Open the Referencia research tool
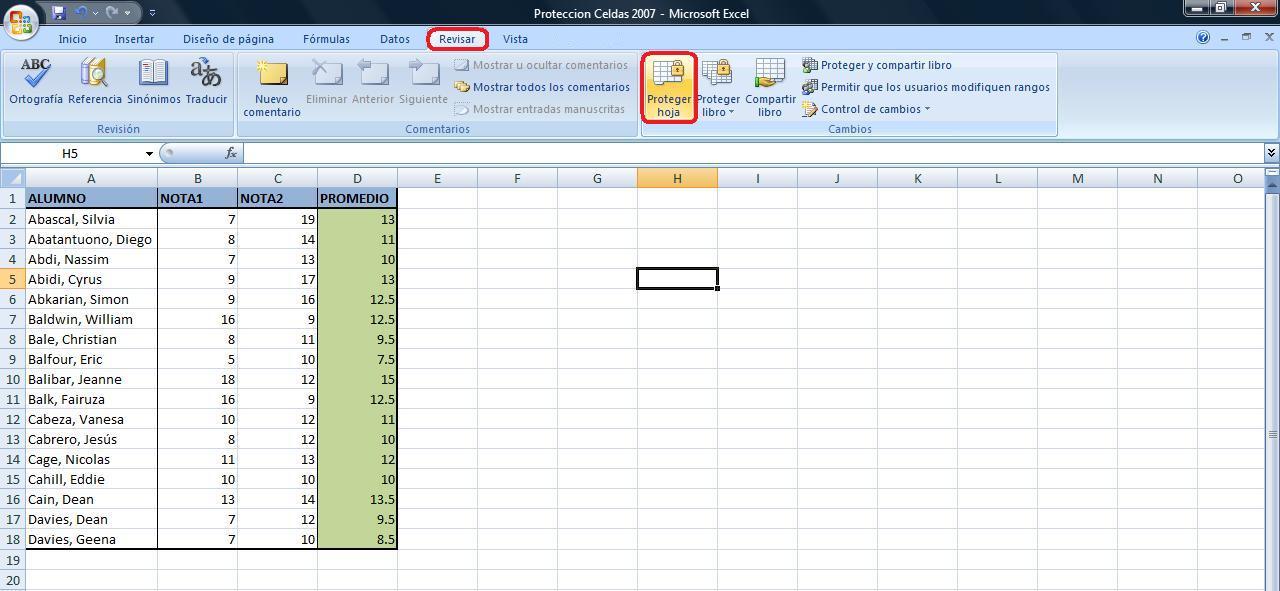 (x=95, y=82)
